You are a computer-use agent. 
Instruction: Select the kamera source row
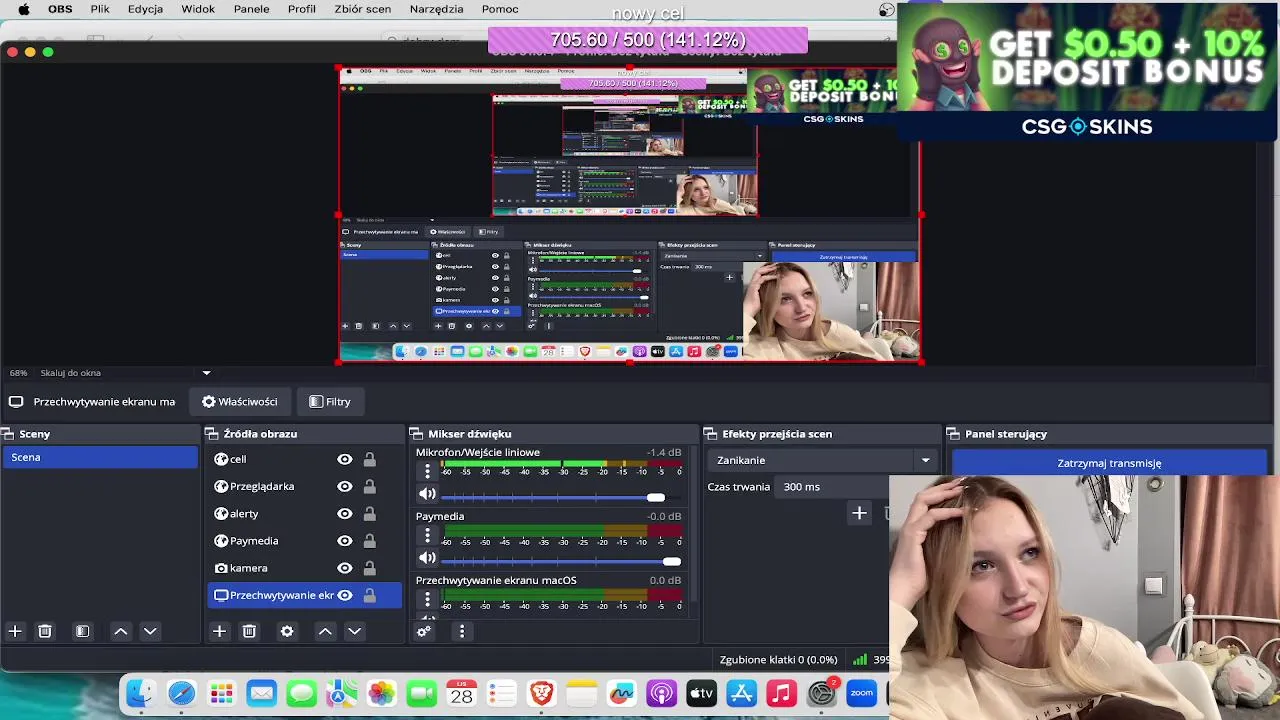(x=304, y=568)
